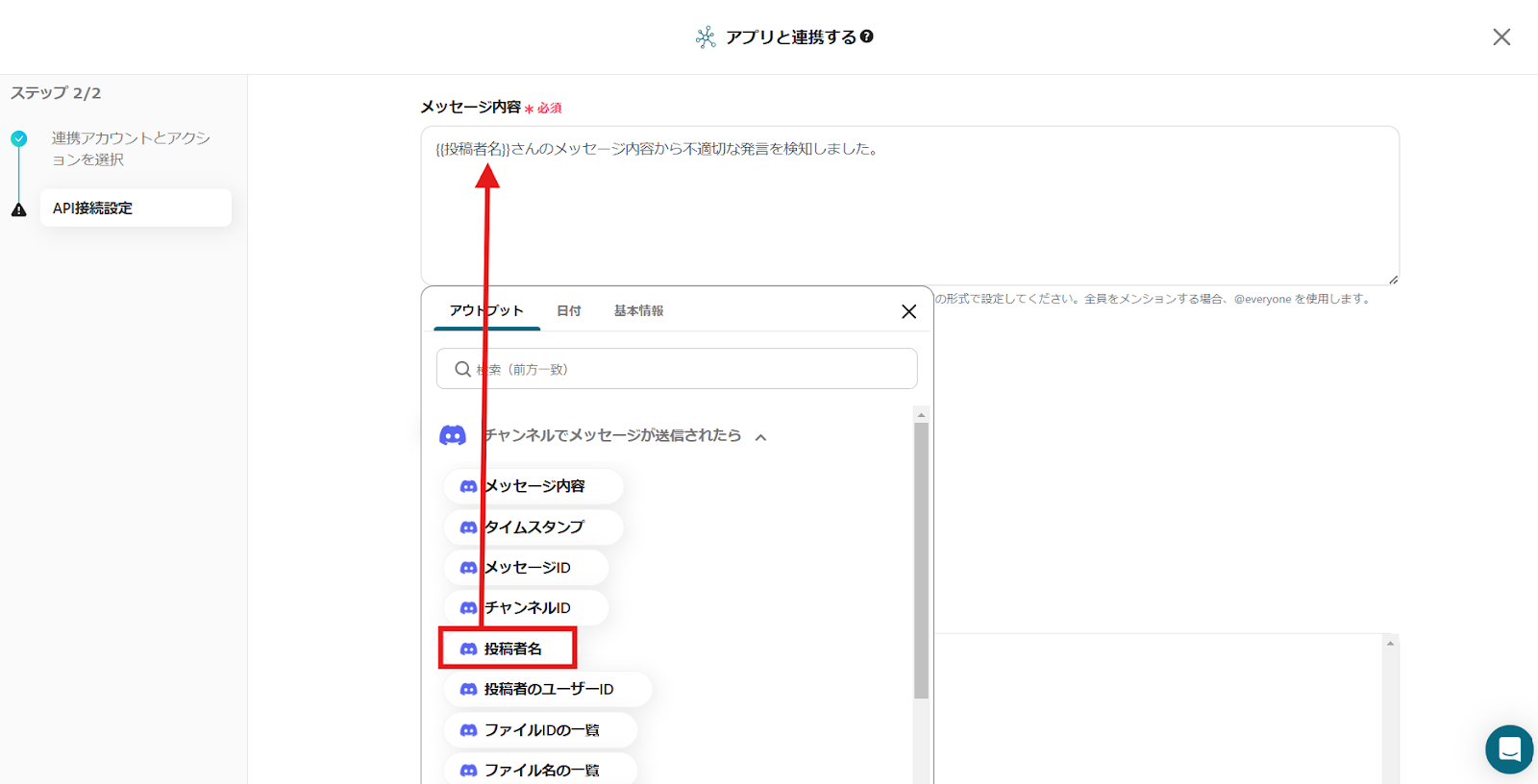
Task: Click the help question mark icon
Action: [x=867, y=37]
